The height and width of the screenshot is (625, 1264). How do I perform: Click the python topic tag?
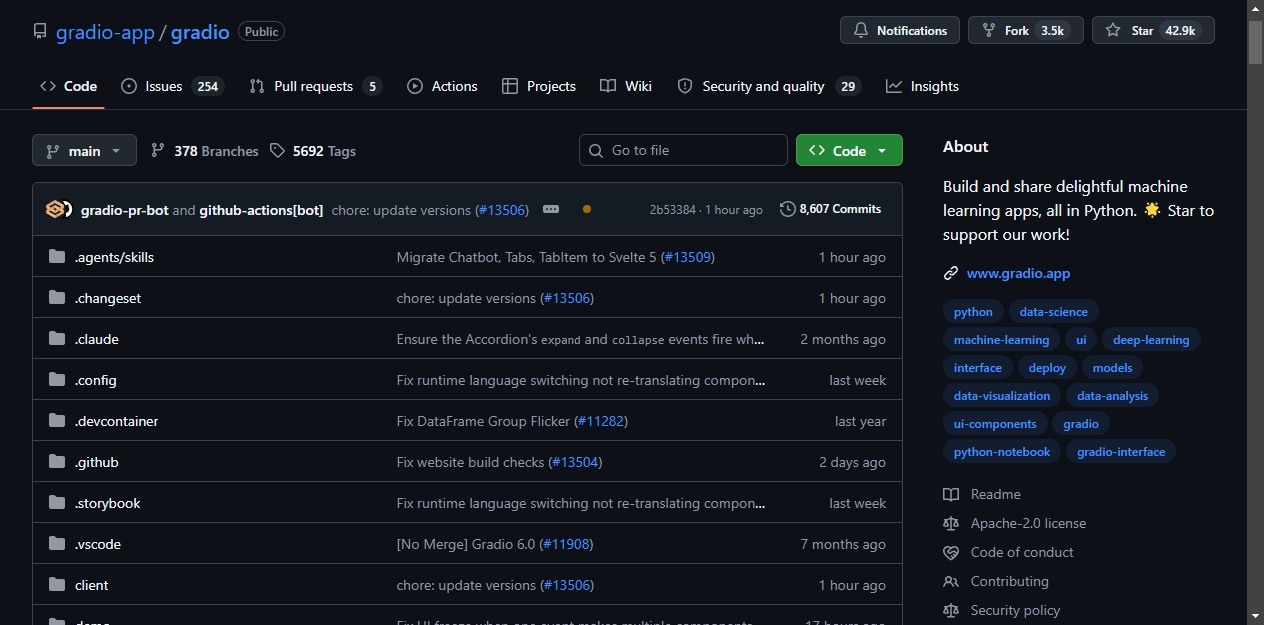pyautogui.click(x=973, y=312)
